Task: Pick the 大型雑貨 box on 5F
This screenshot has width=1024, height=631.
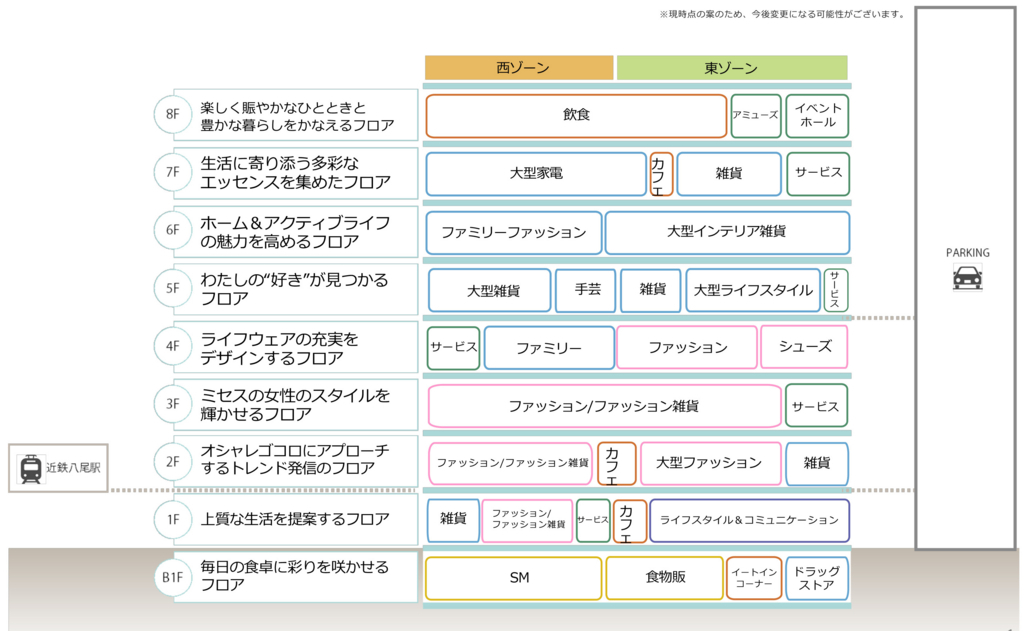Action: tap(490, 290)
